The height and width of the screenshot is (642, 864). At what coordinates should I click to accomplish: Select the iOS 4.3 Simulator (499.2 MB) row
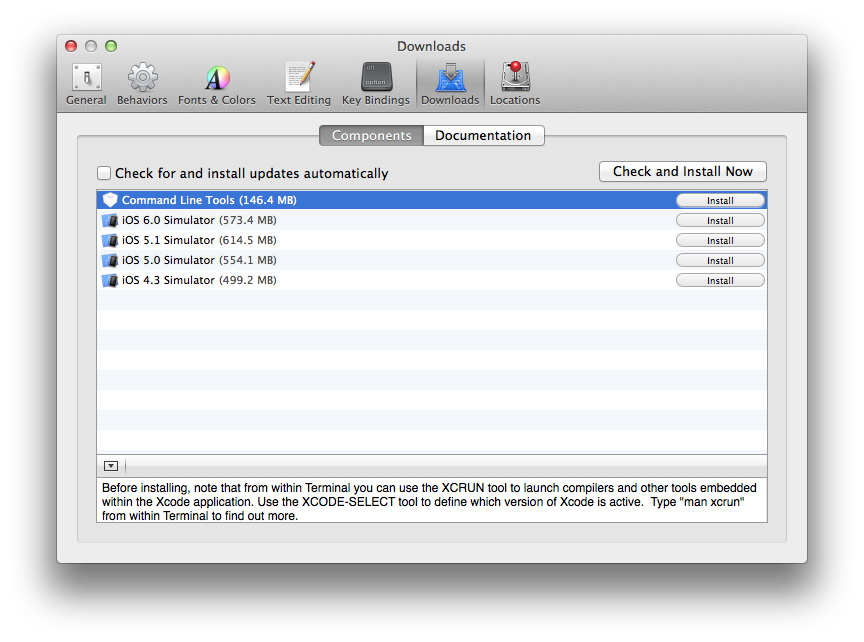432,280
